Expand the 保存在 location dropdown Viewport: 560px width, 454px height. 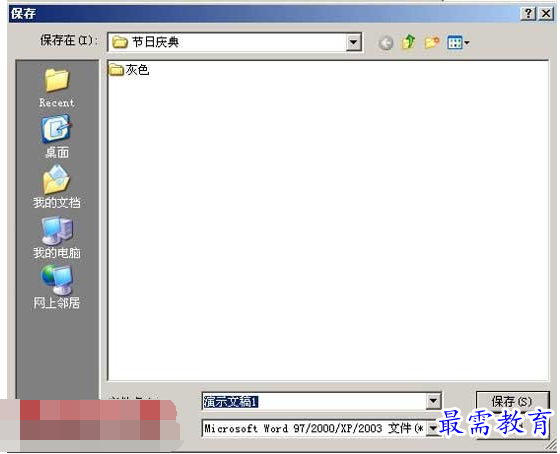[353, 43]
